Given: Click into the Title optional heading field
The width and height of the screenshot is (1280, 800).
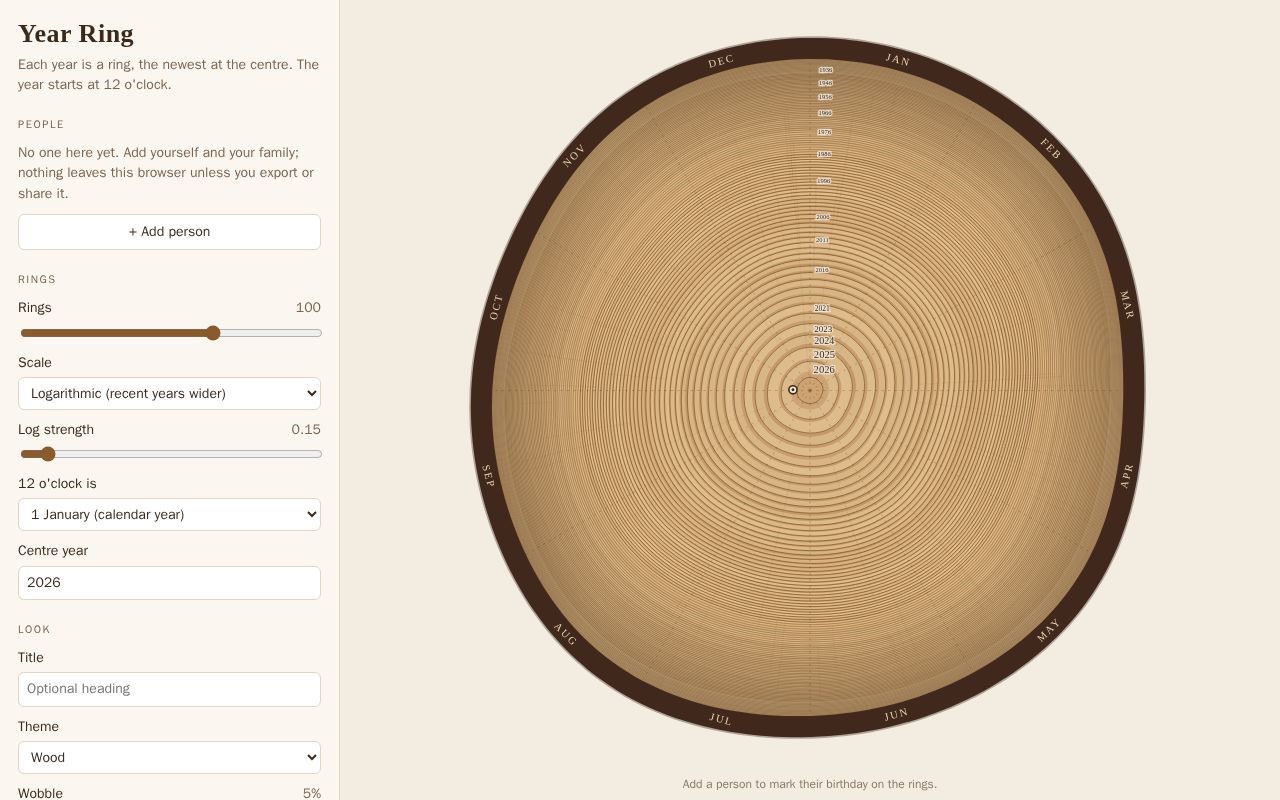Looking at the screenshot, I should [169, 689].
